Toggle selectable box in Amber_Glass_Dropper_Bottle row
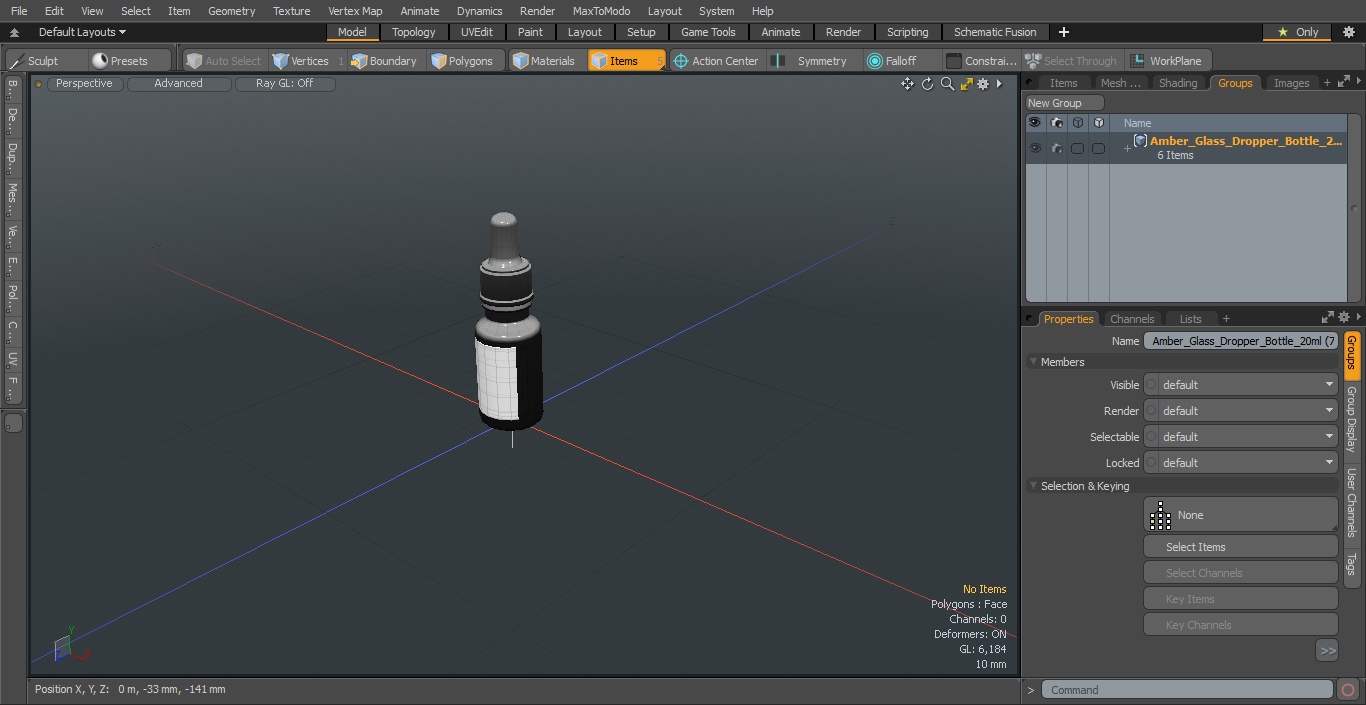Screen dimensions: 1366x705 (1077, 148)
